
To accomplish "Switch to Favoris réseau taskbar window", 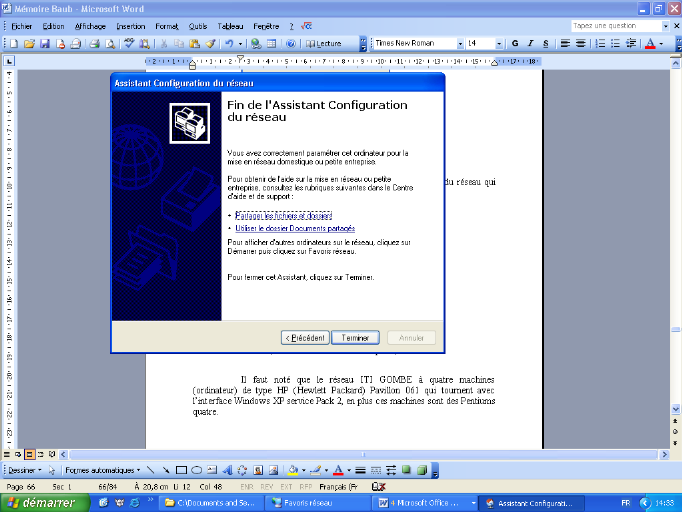I will (x=319, y=503).
